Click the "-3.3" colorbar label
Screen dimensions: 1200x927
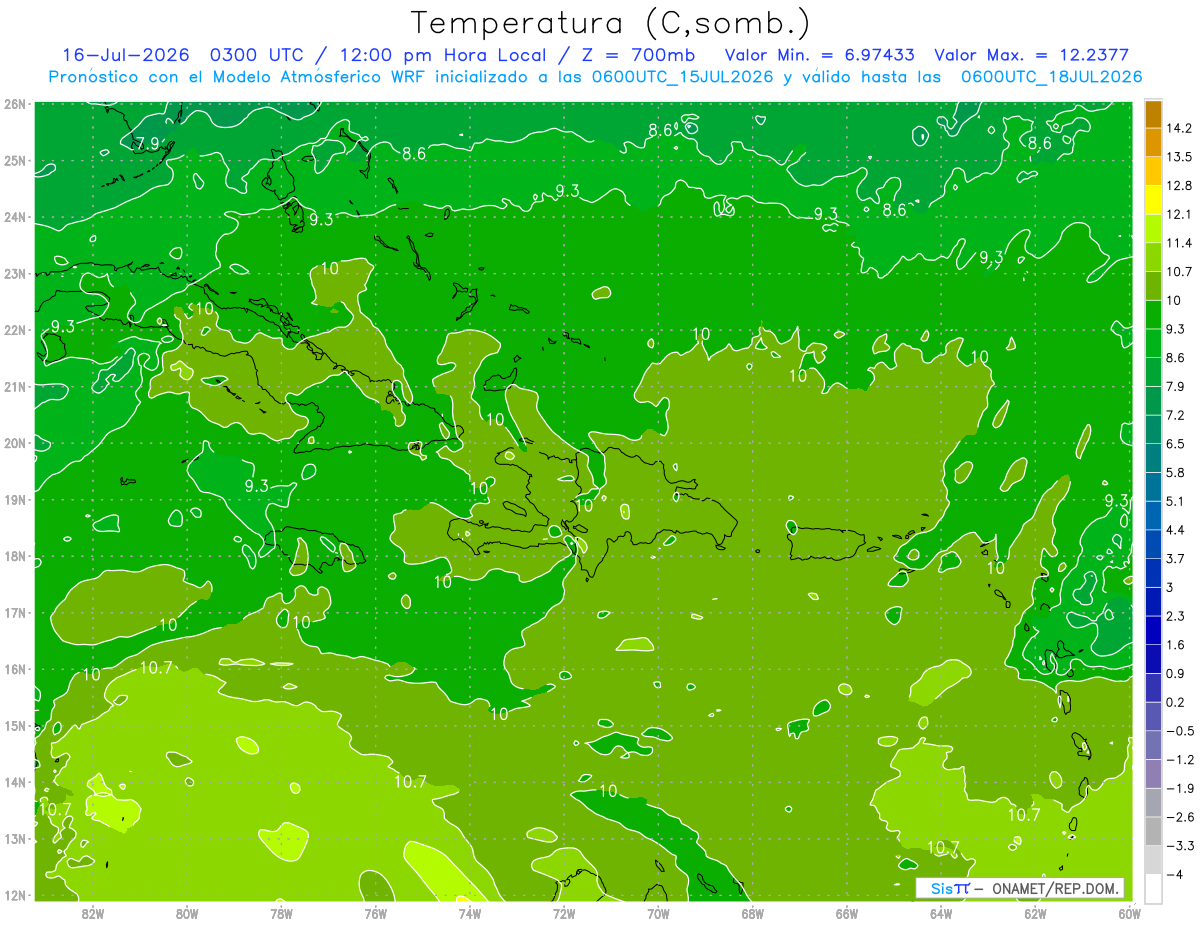pos(1181,846)
